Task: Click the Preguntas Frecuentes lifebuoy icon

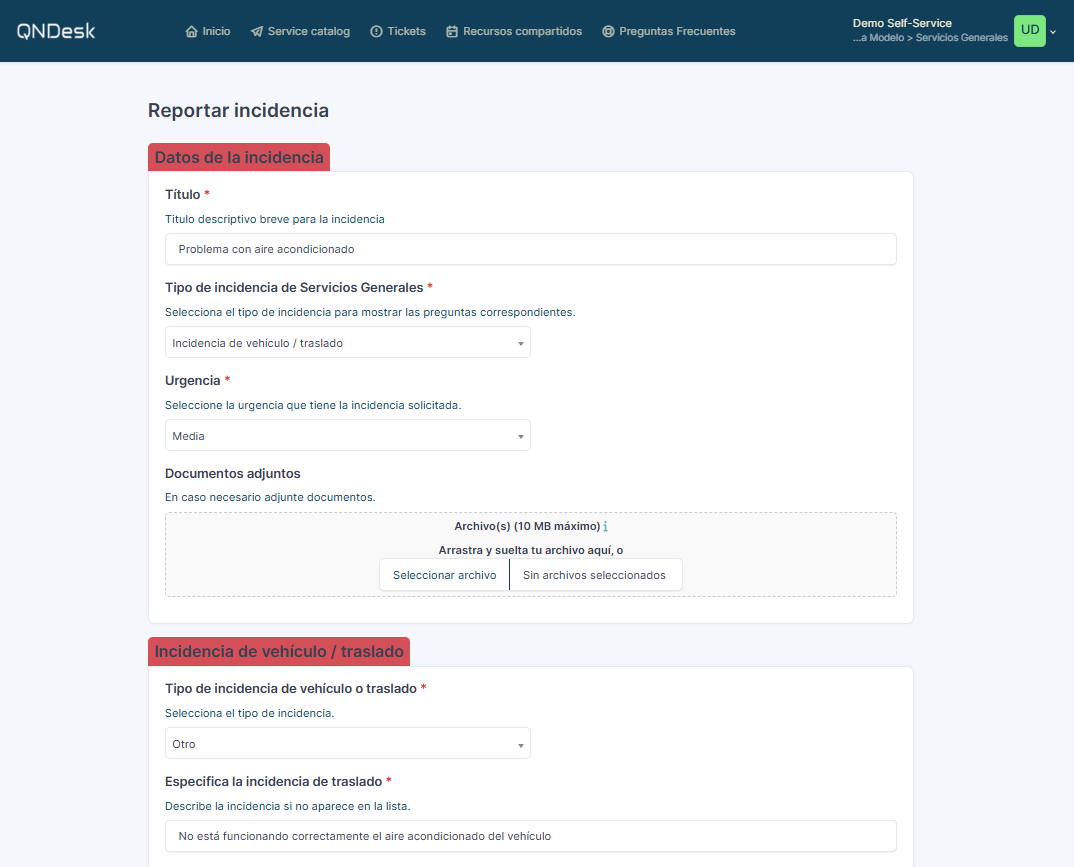Action: click(x=608, y=32)
